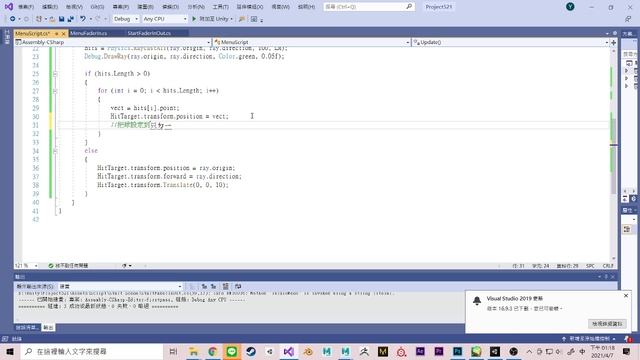The height and width of the screenshot is (360, 640).
Task: Click the notification bell icon
Action: click(477, 301)
